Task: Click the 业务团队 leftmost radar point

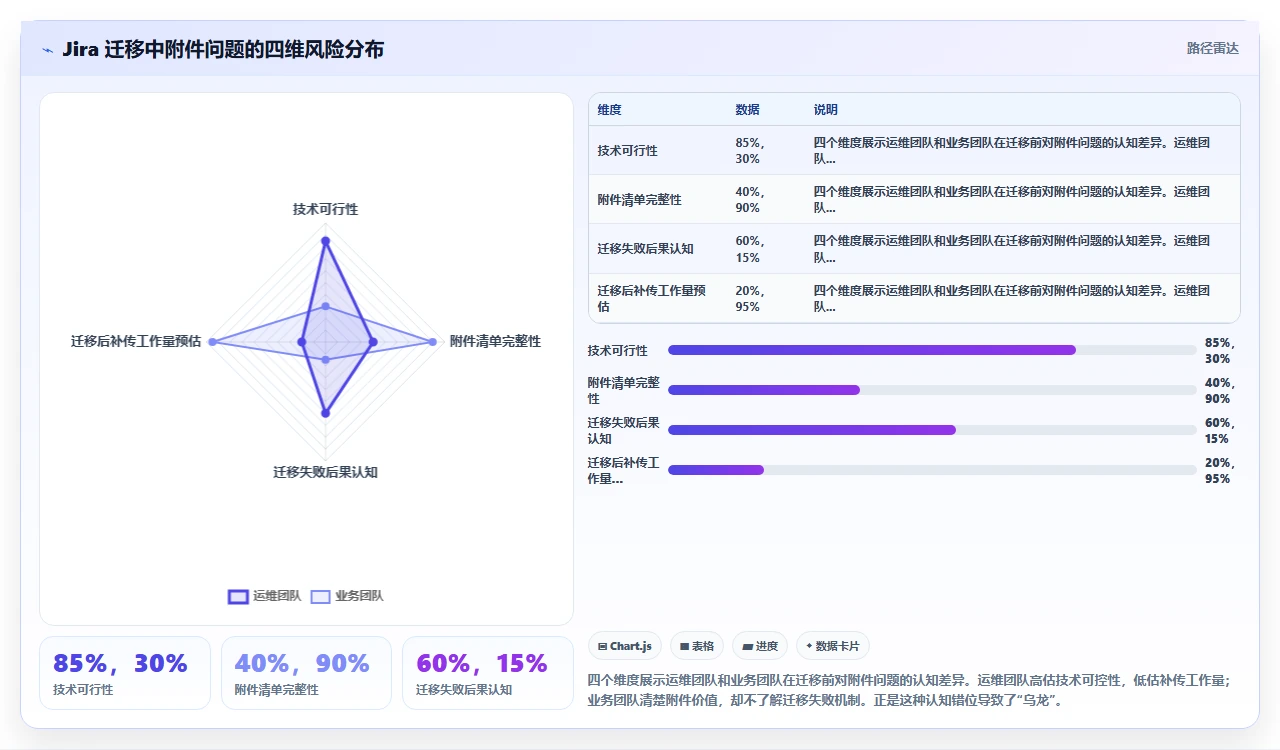Action: (212, 342)
